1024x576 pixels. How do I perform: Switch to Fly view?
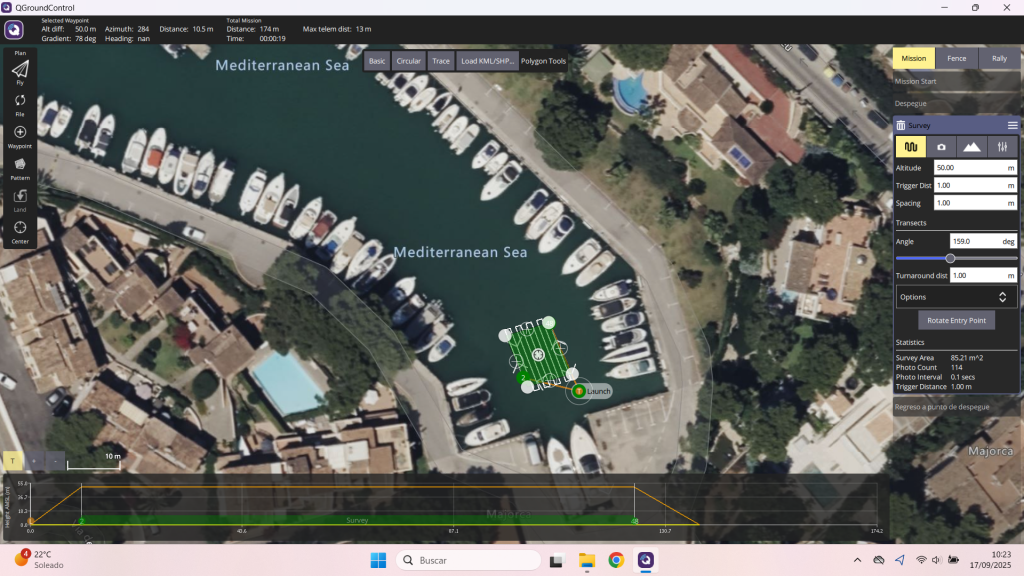coord(20,71)
